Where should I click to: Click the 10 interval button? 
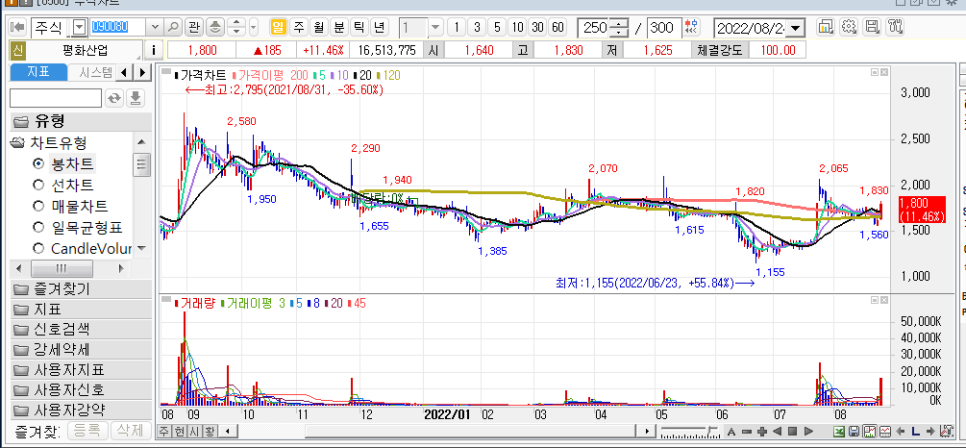(518, 28)
